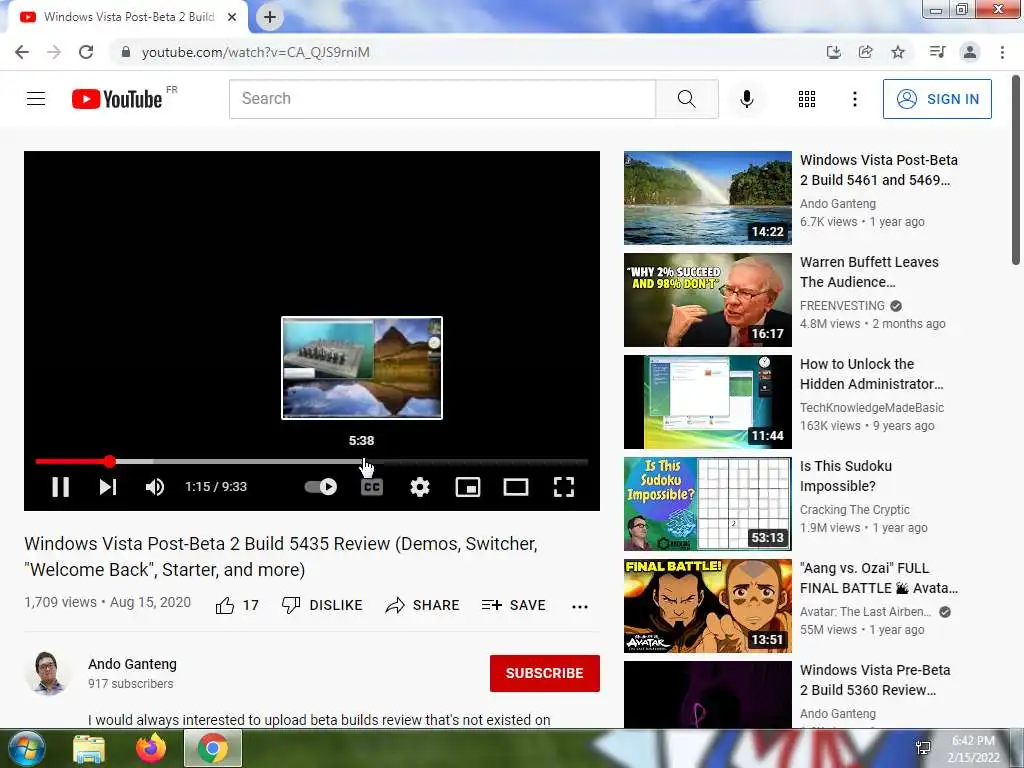Open the Chrome three-dot menu
1024x768 pixels.
[x=1002, y=52]
